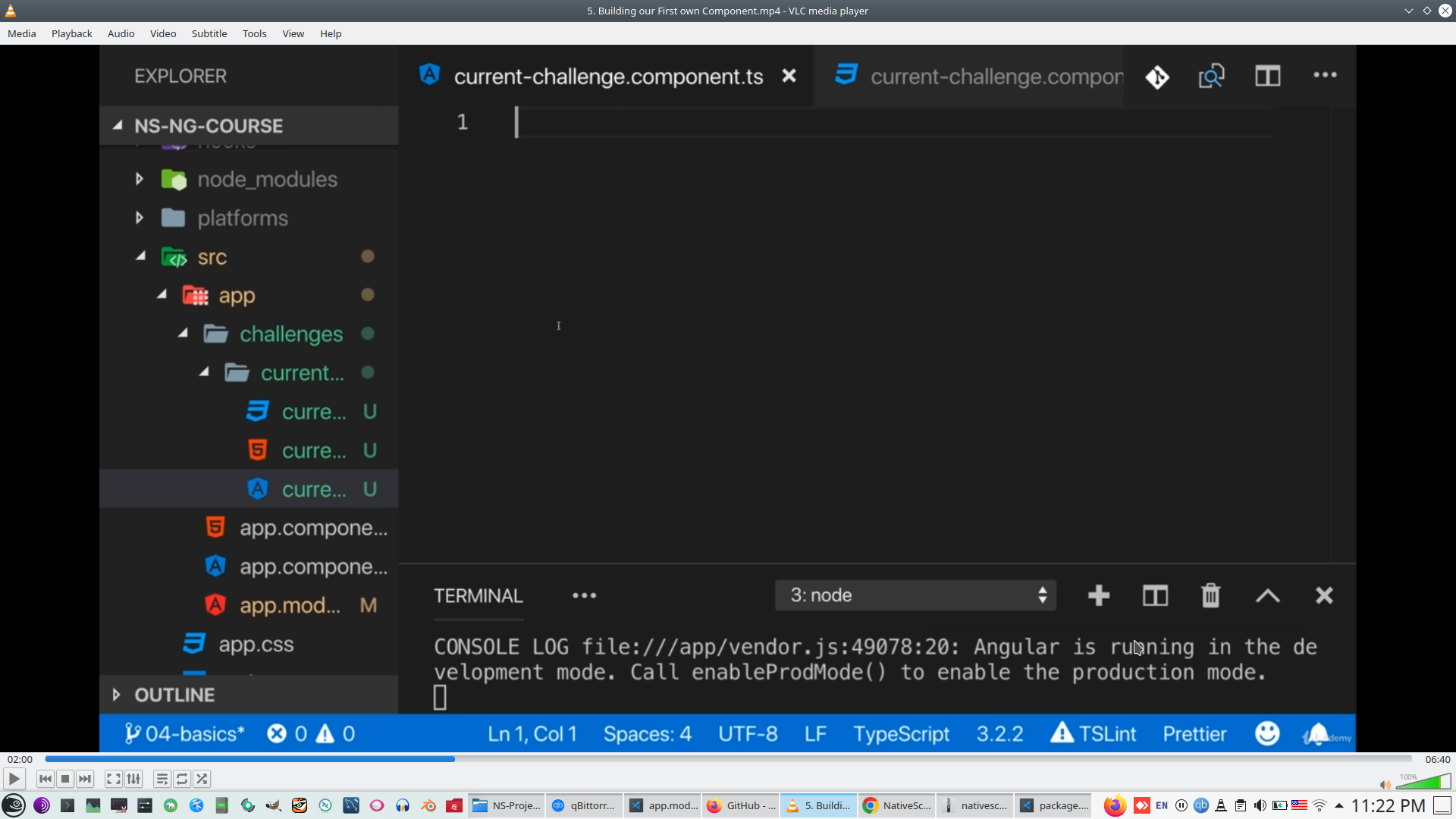This screenshot has height=819, width=1456.
Task: Switch to GitHub Firefox taskbar window
Action: point(740,805)
